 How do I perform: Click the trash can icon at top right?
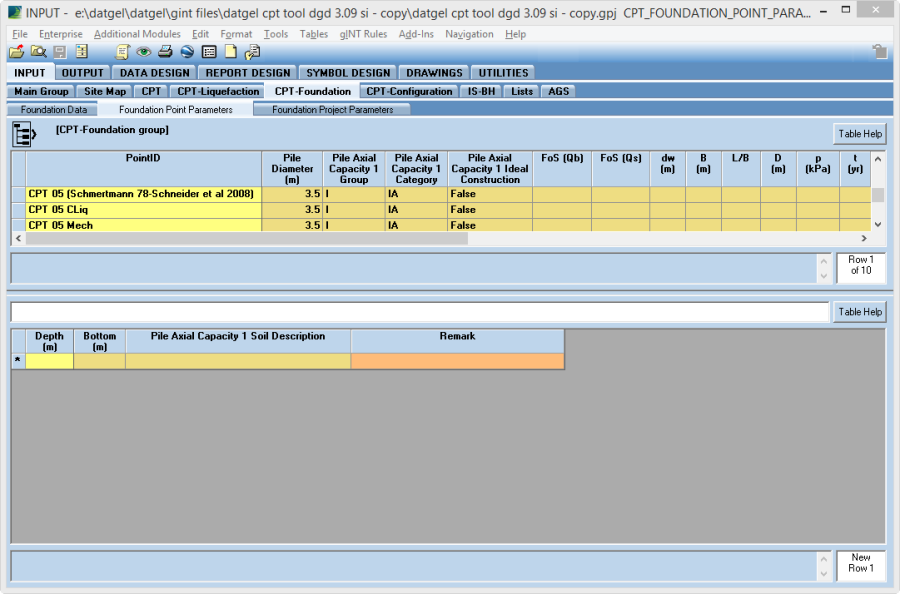[x=879, y=52]
